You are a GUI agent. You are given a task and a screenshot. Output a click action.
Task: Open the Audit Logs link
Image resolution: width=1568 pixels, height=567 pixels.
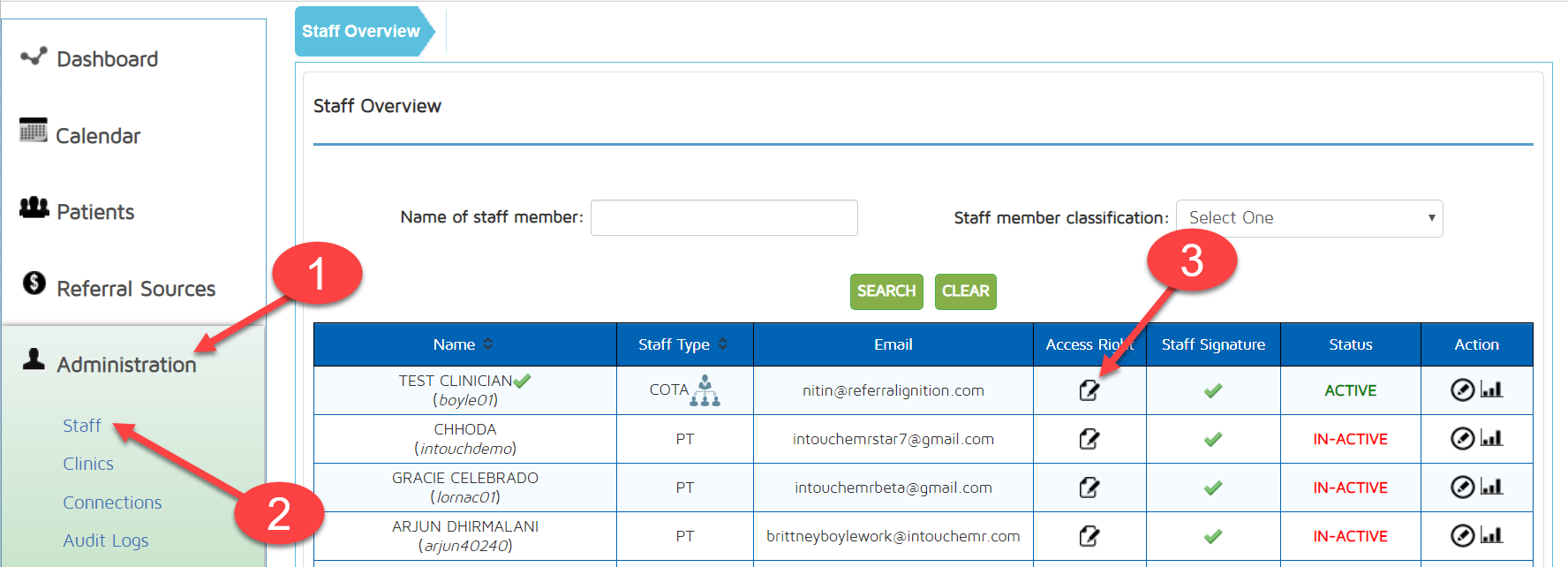[105, 541]
